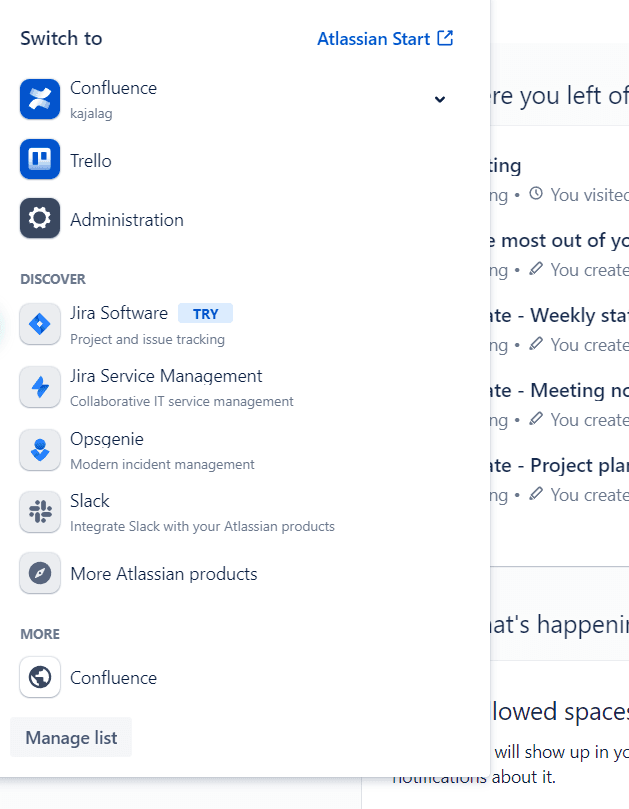Select the DISCOVER section entry Jira Software
This screenshot has width=629, height=809.
(x=121, y=313)
